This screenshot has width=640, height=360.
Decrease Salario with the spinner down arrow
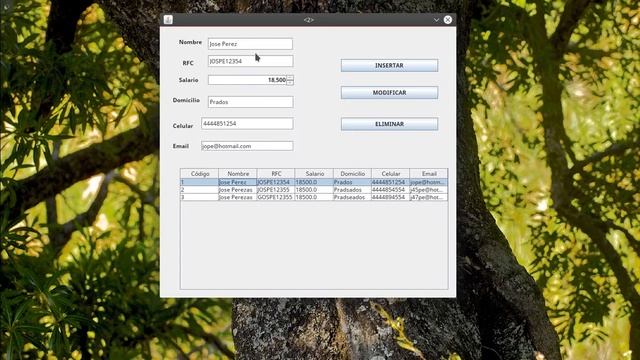(290, 82)
